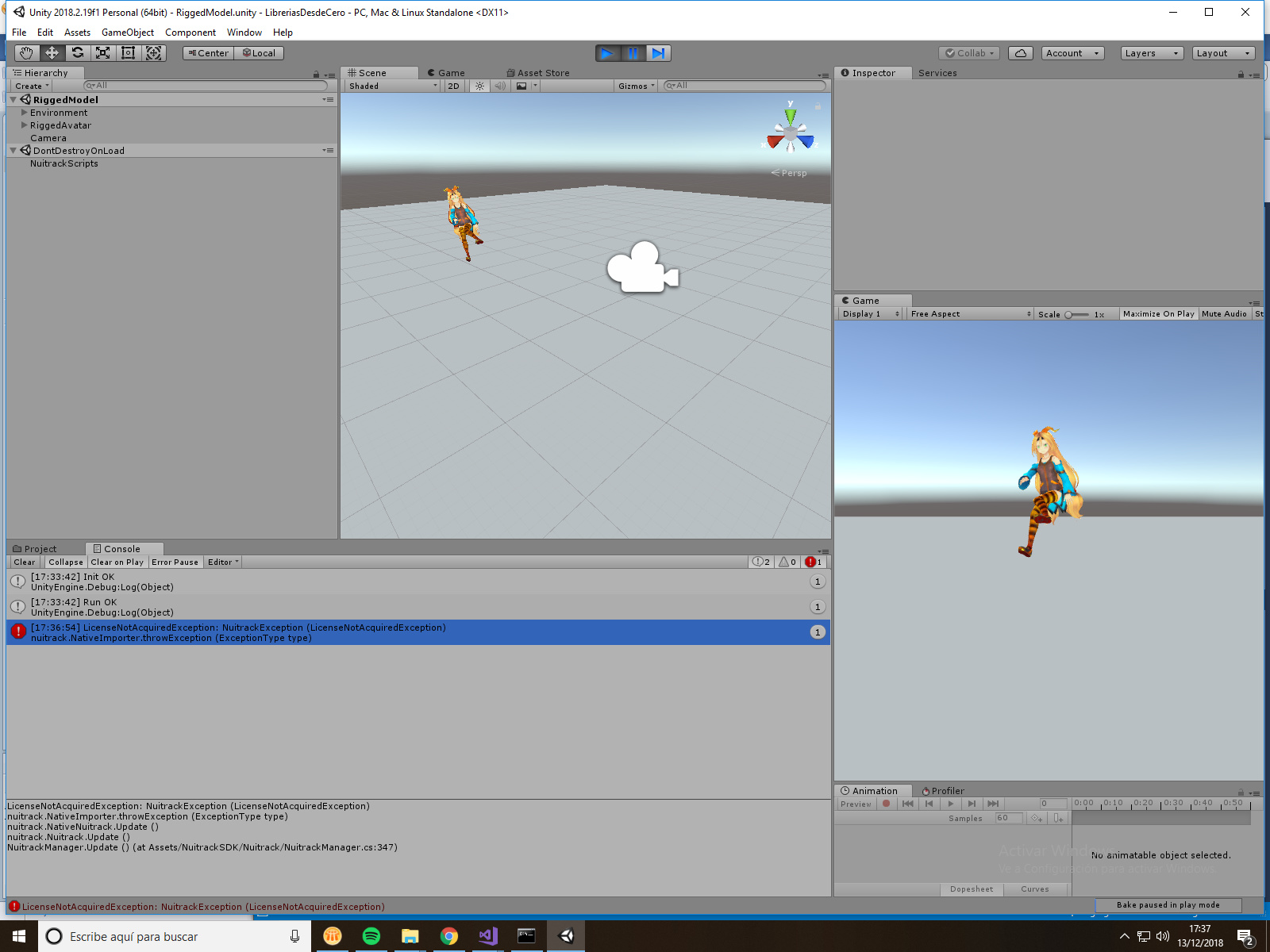Toggle Scene audio speaker icon

point(500,86)
